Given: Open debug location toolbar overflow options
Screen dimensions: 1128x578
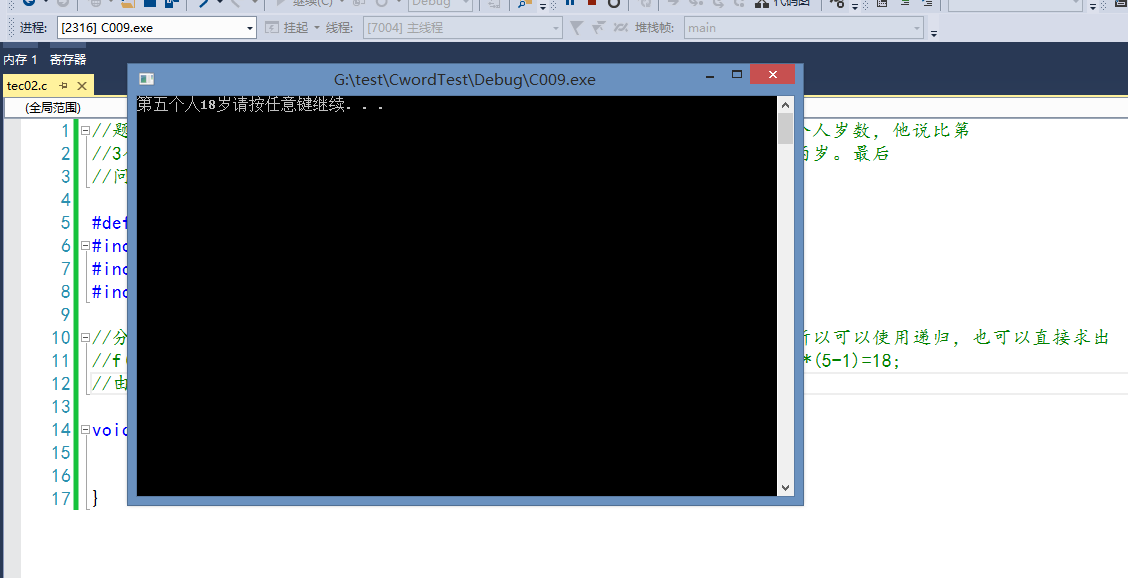Looking at the screenshot, I should tap(934, 32).
